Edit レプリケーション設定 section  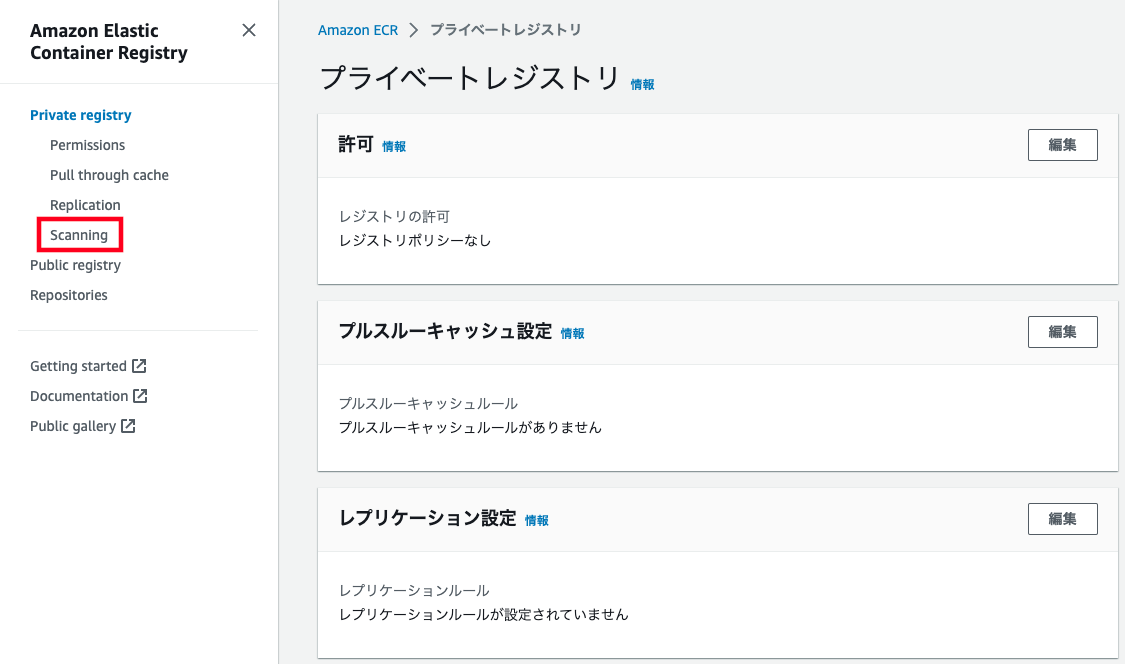[1062, 519]
